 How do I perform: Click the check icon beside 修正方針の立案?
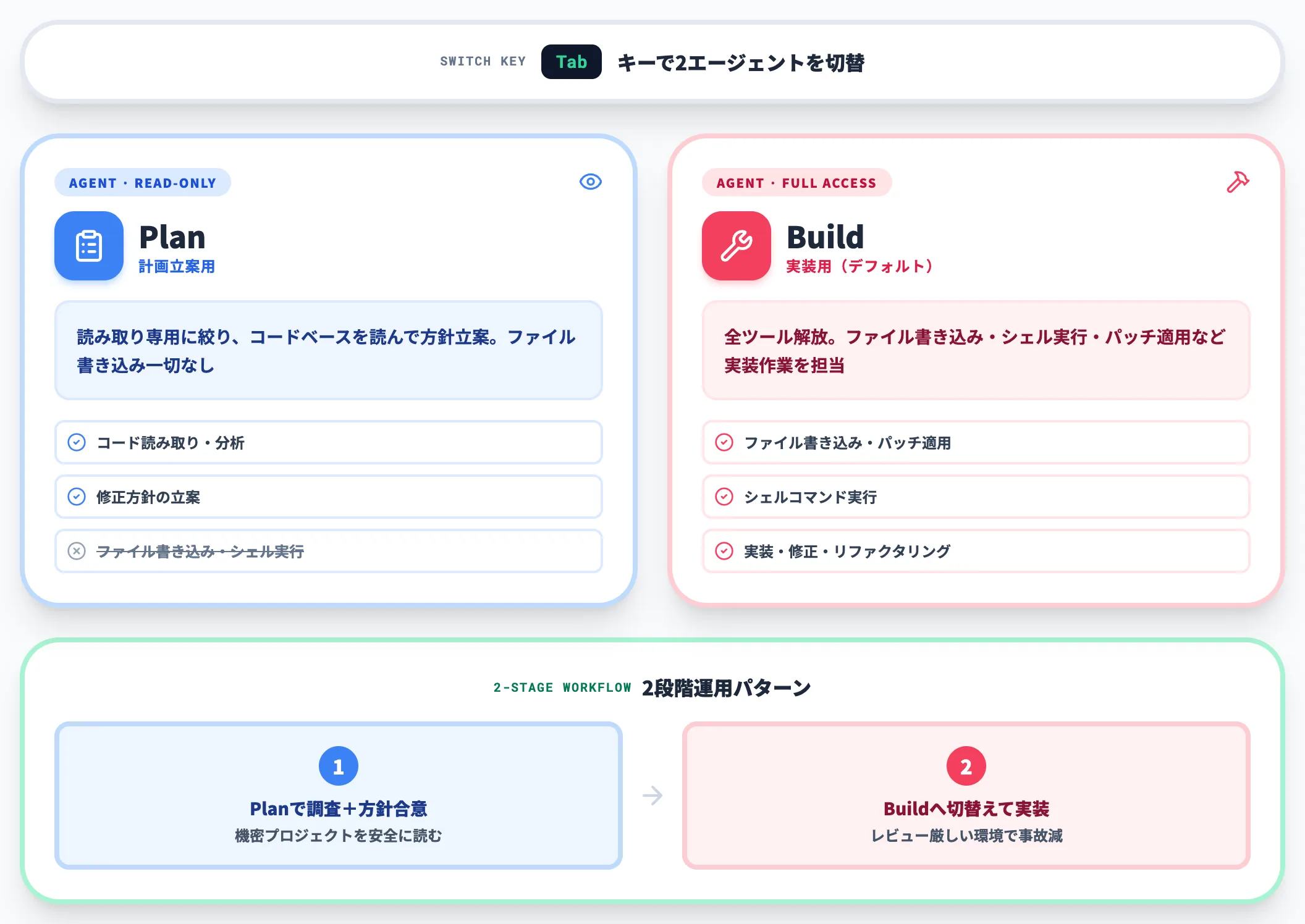click(77, 497)
